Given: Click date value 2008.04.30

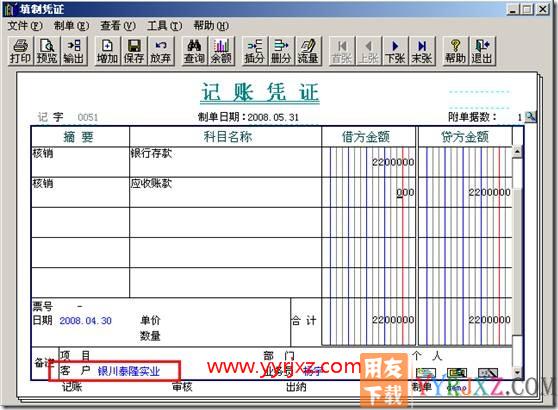Looking at the screenshot, I should point(85,321).
